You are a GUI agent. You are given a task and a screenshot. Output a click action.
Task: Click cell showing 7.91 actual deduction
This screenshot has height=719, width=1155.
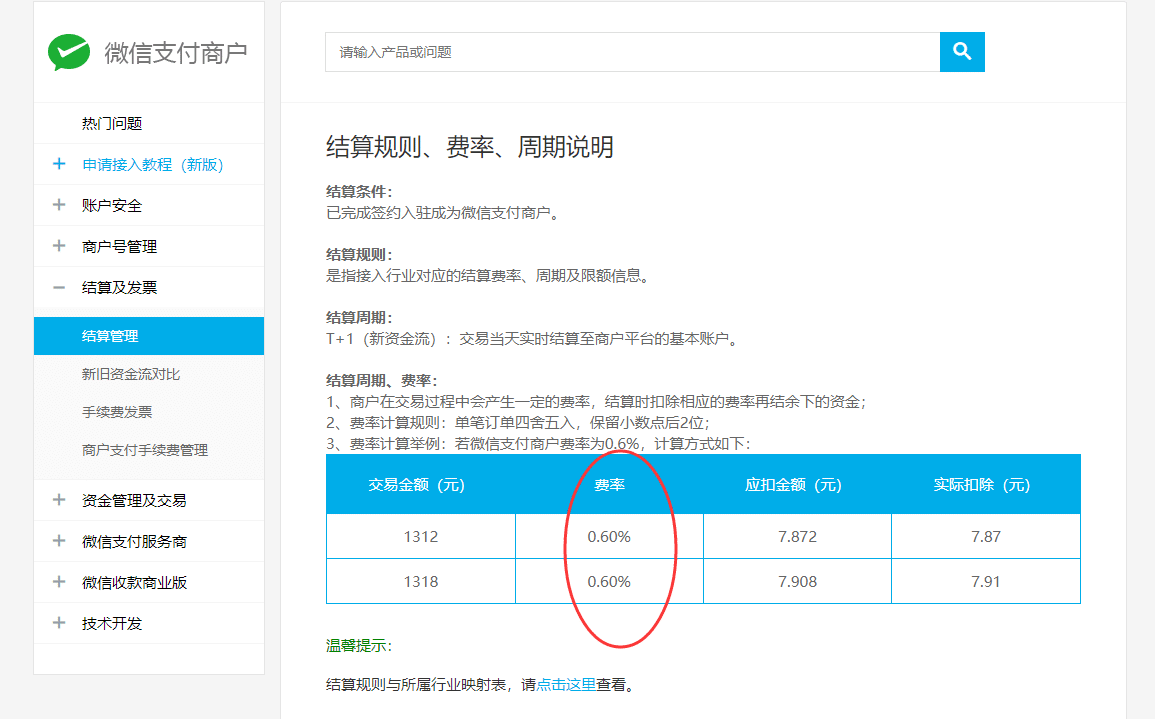click(986, 581)
